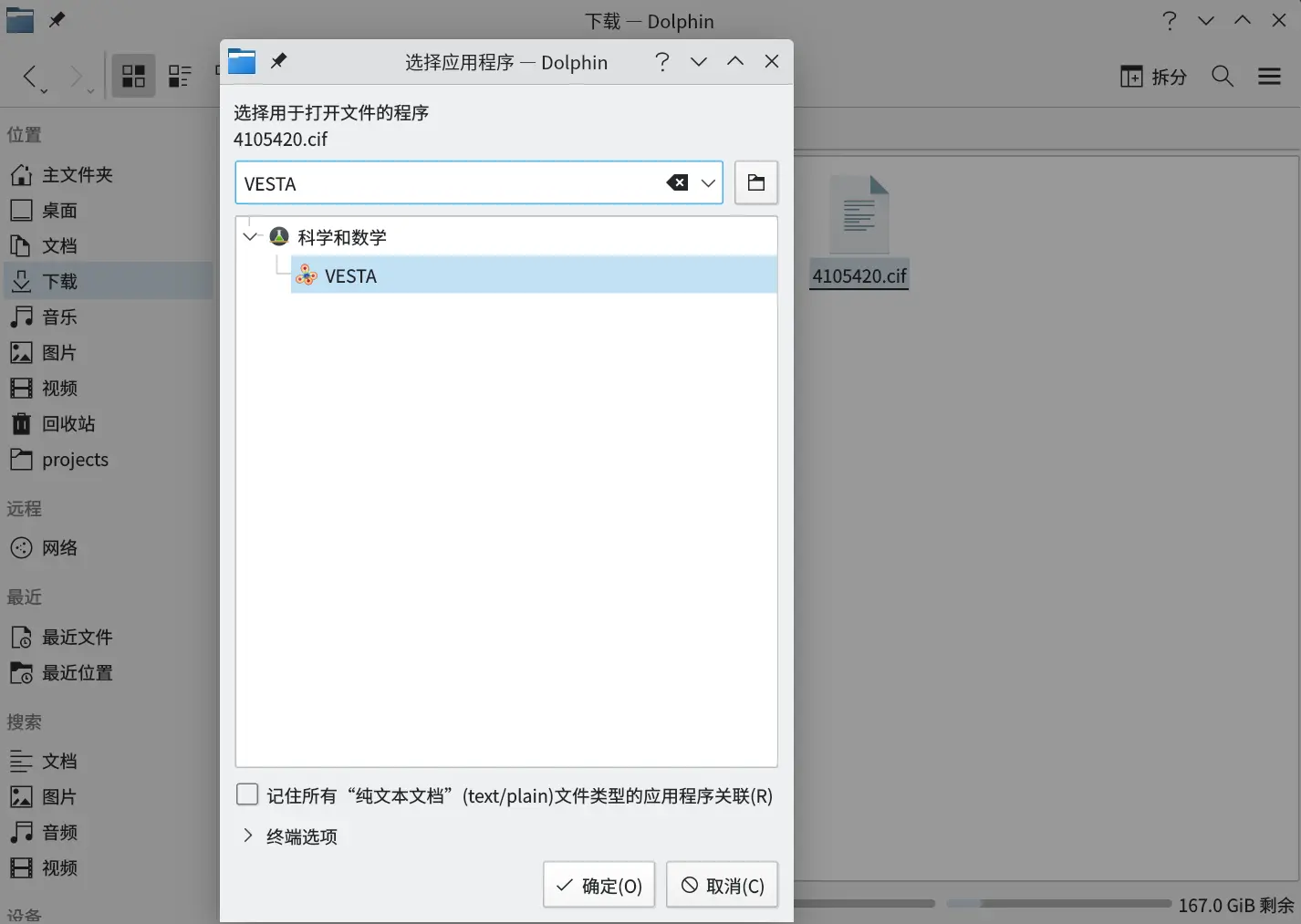
Task: Open 视频 under 位置 in sidebar
Action: [x=106, y=388]
